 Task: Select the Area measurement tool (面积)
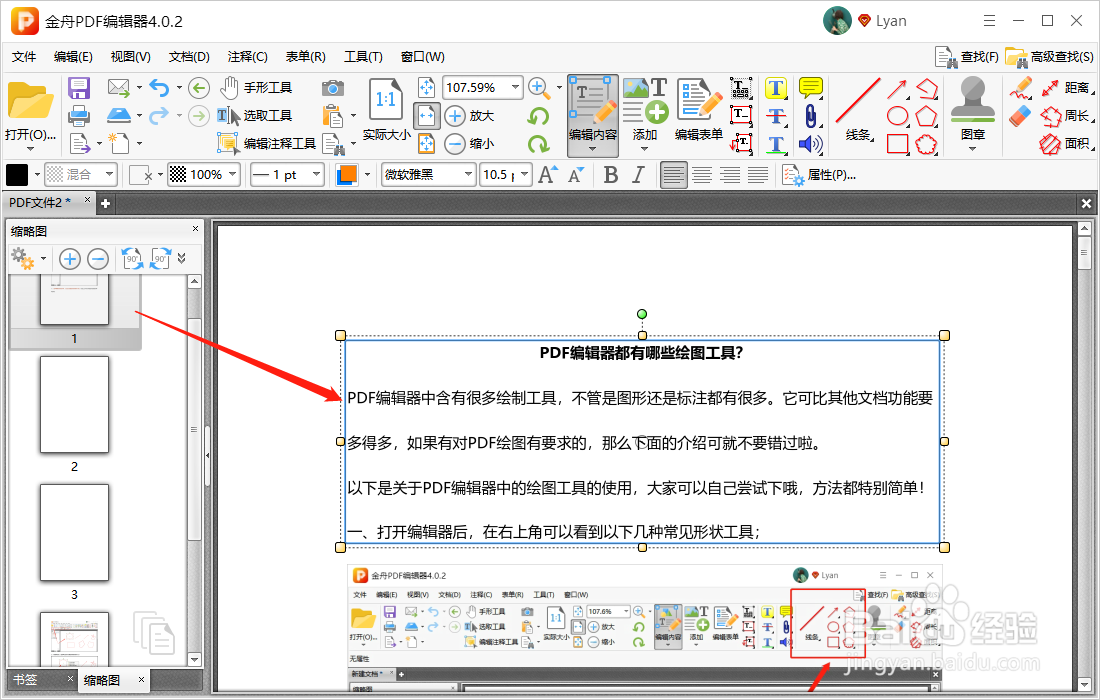pyautogui.click(x=1064, y=144)
